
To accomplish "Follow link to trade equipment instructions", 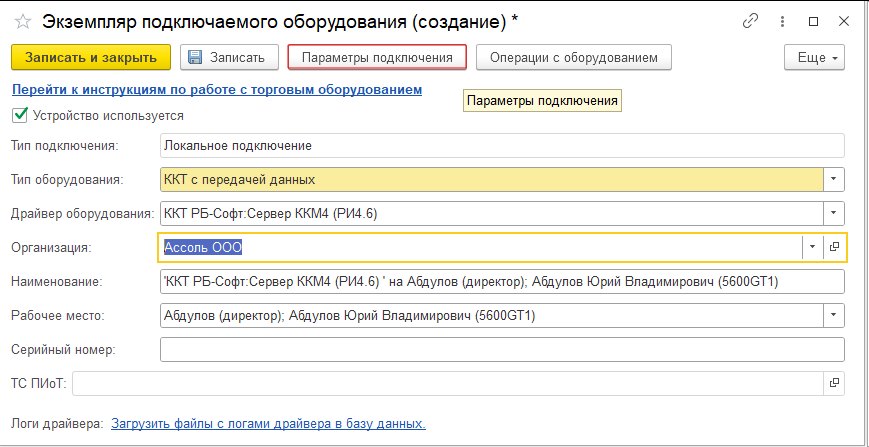I will click(x=217, y=89).
